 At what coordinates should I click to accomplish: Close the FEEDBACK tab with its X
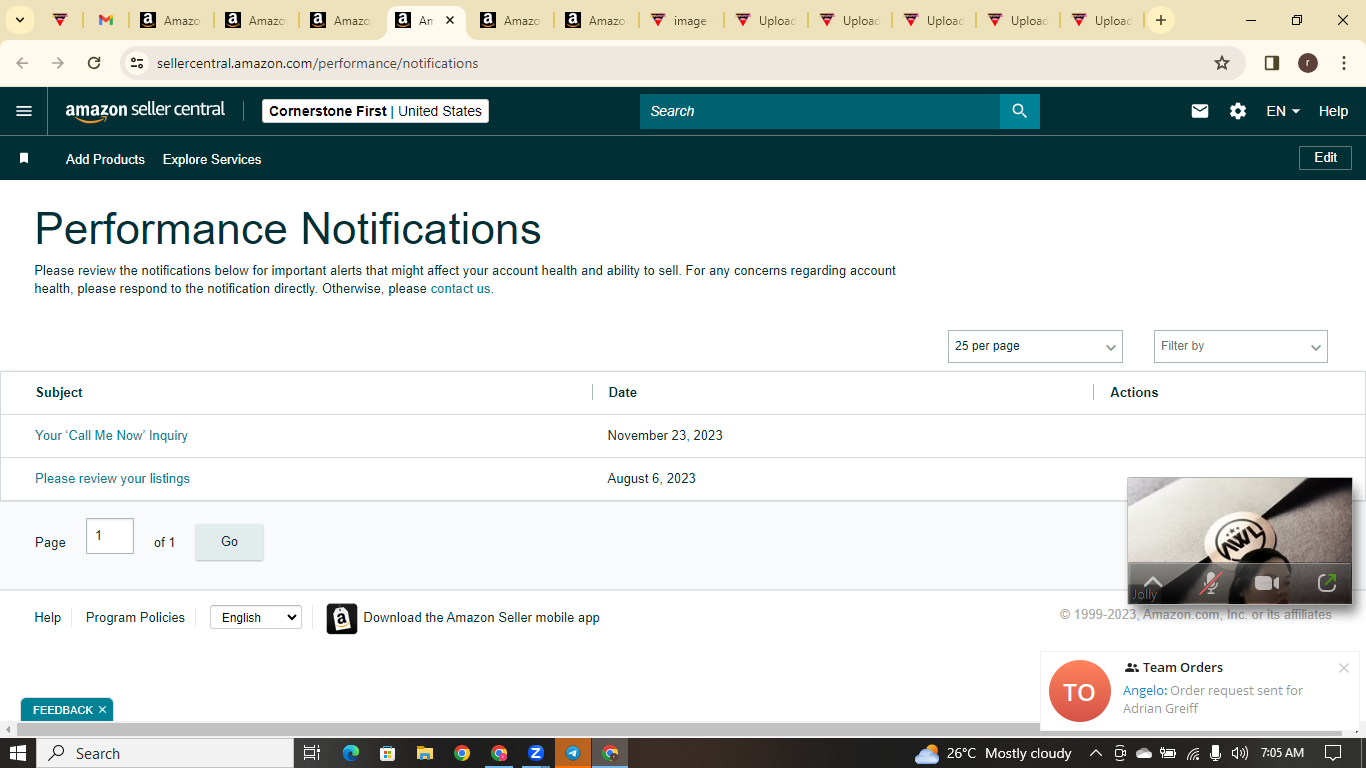[102, 710]
